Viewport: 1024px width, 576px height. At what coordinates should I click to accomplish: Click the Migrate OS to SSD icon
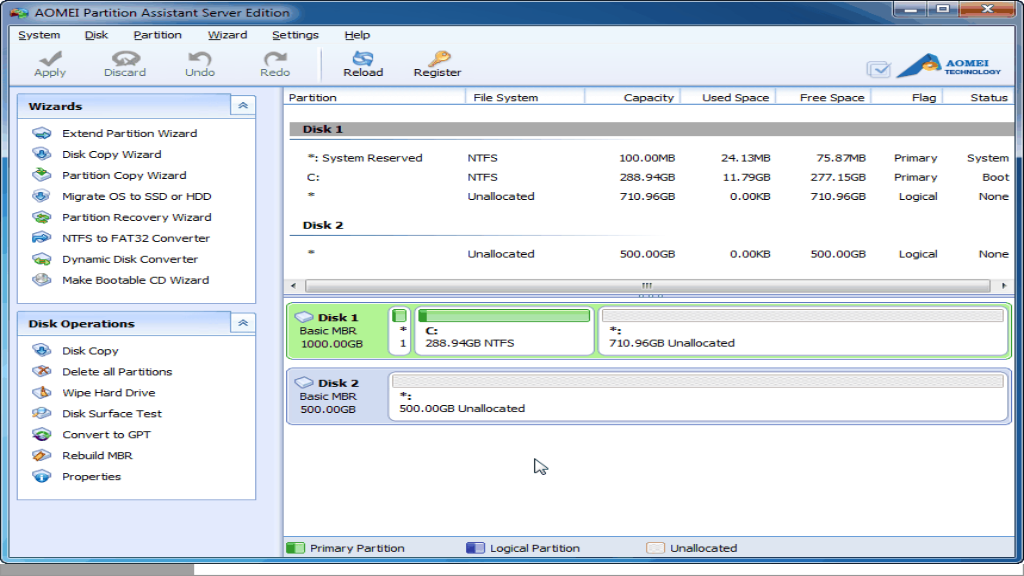(42, 196)
